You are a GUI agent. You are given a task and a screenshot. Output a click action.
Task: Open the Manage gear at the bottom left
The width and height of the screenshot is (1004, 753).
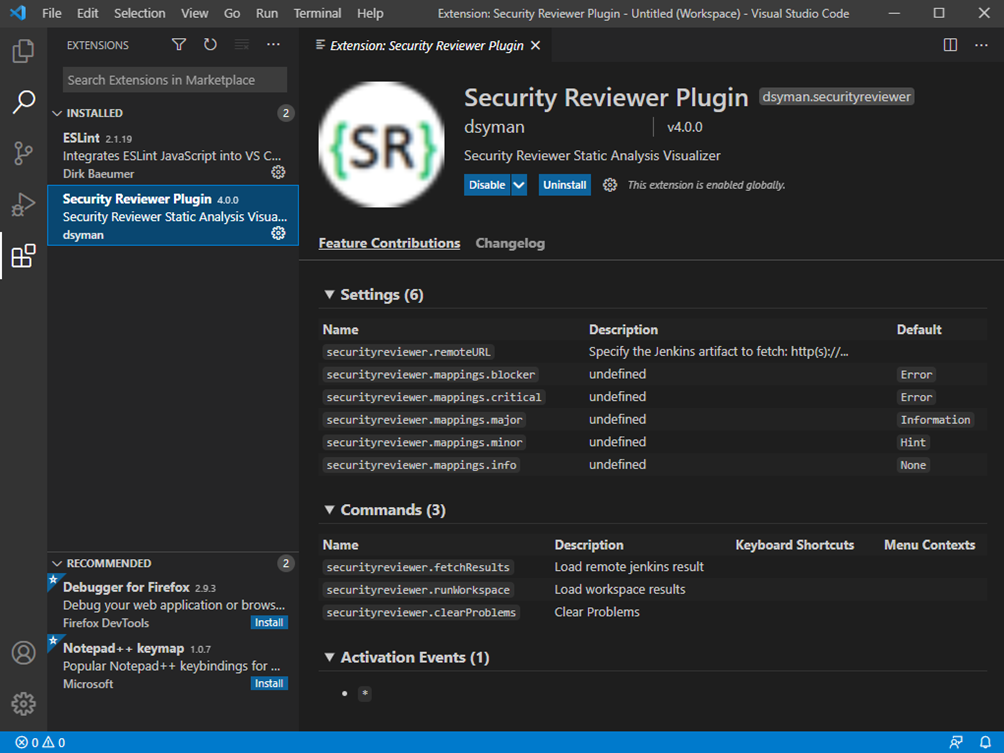(x=23, y=704)
